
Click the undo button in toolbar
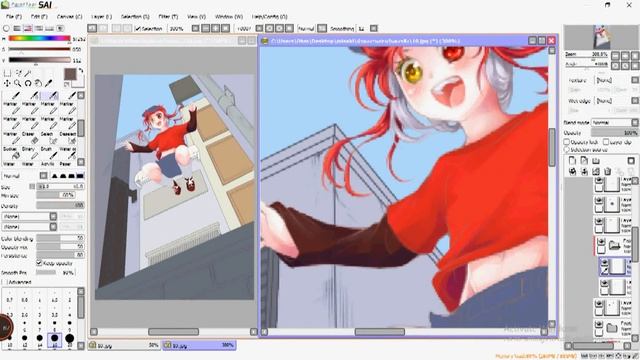(92, 28)
